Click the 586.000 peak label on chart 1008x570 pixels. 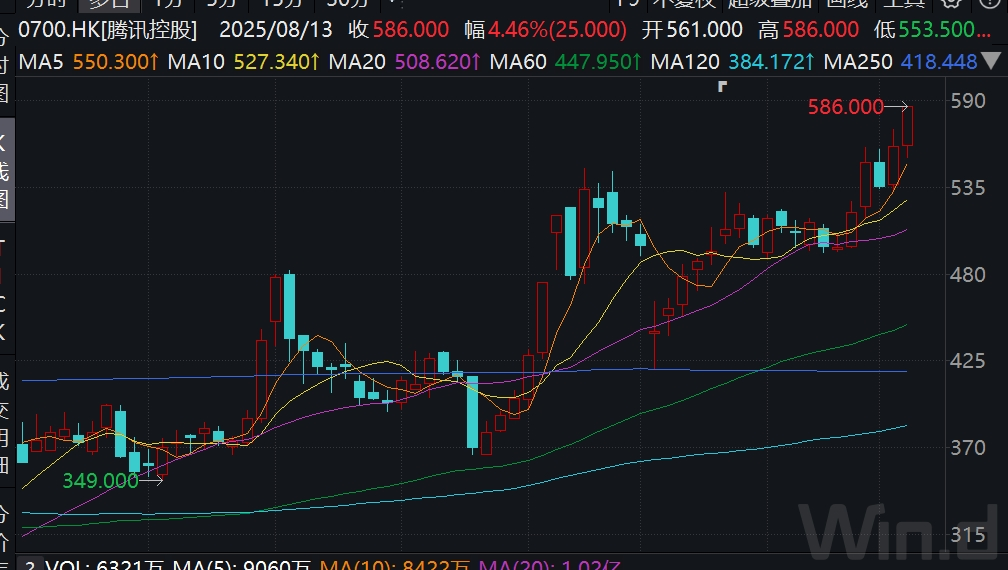point(845,107)
